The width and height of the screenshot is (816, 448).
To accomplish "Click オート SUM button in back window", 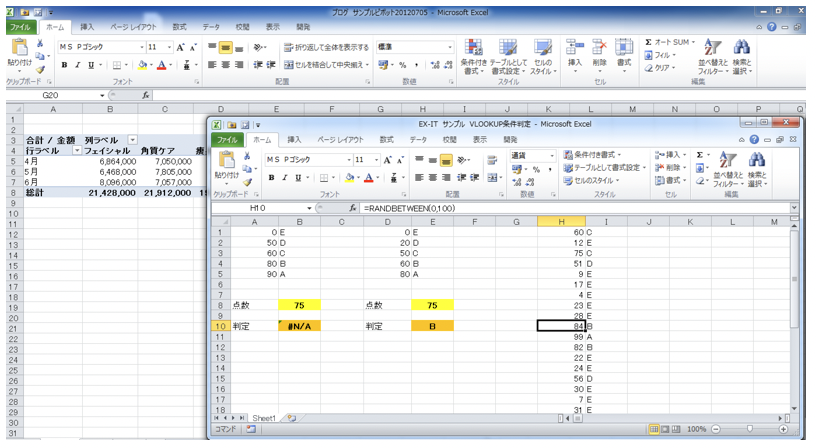I will [669, 42].
